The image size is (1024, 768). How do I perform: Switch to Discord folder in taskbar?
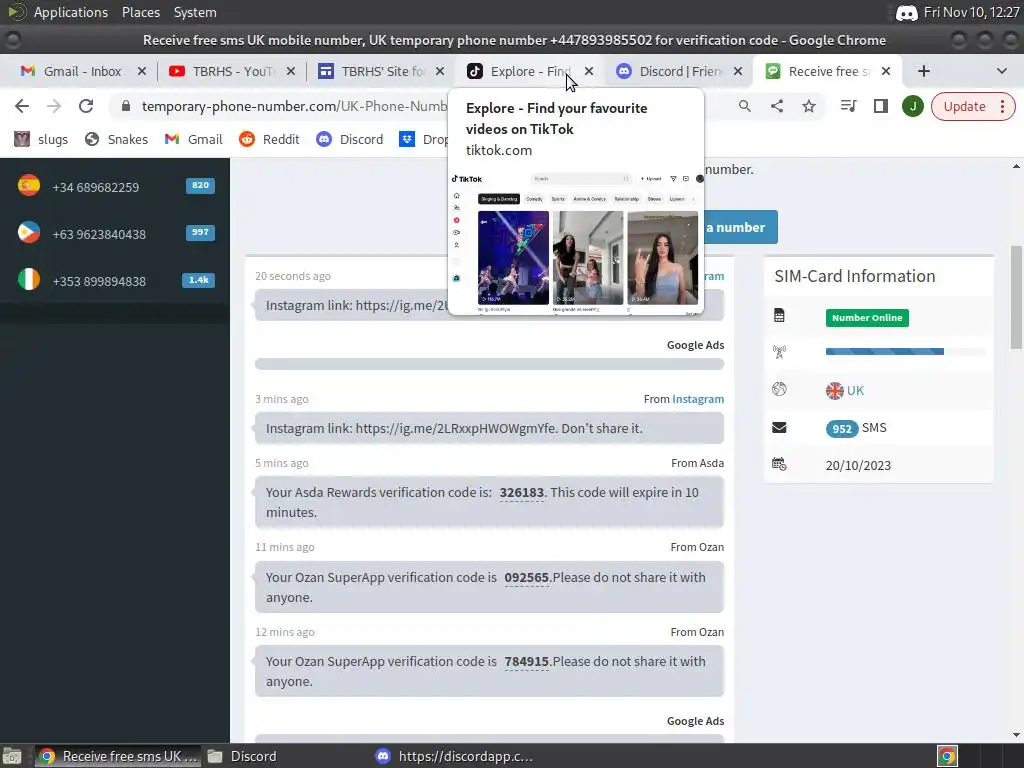point(242,756)
